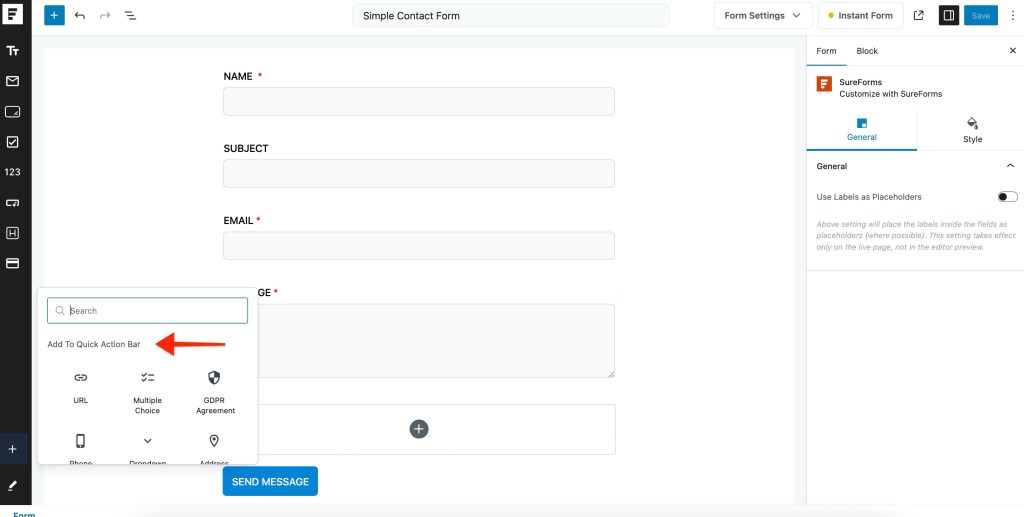
Task: Select the Phone block icon
Action: [x=80, y=441]
